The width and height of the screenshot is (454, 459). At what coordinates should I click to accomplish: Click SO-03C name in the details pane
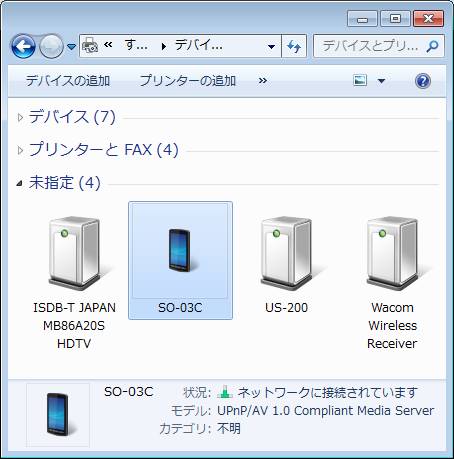(x=129, y=392)
